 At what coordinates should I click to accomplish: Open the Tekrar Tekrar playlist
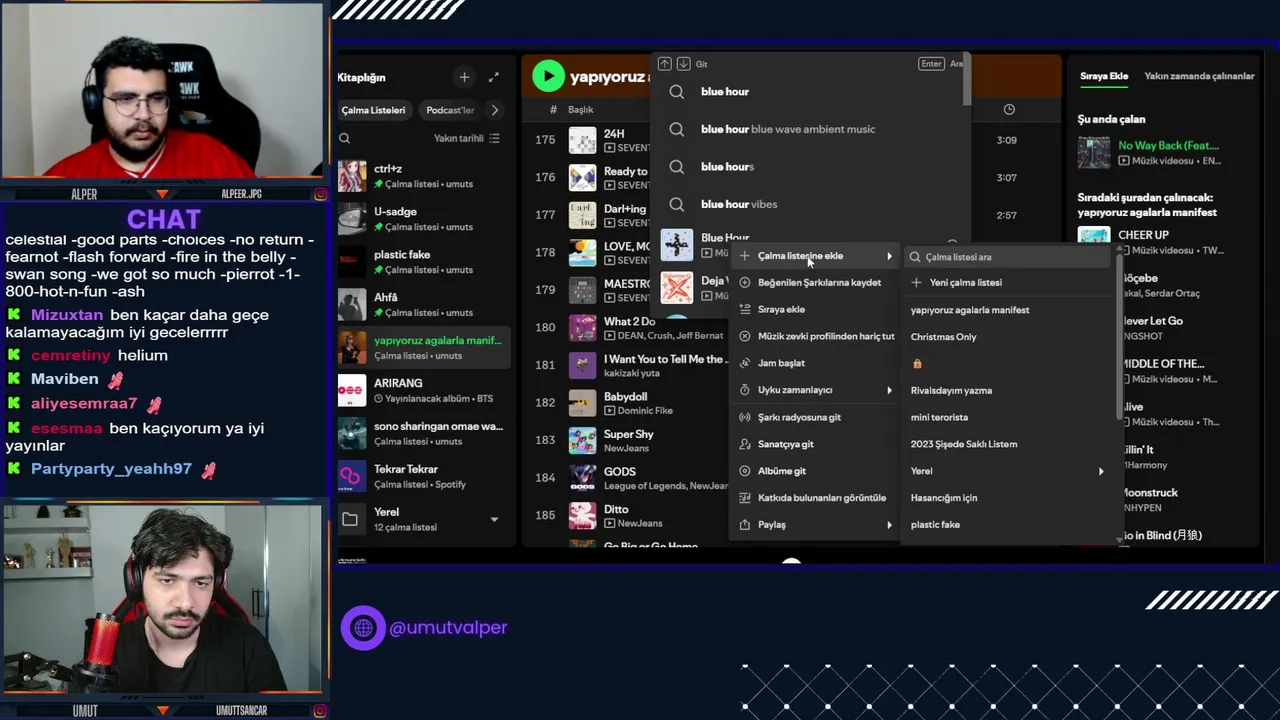(424, 476)
